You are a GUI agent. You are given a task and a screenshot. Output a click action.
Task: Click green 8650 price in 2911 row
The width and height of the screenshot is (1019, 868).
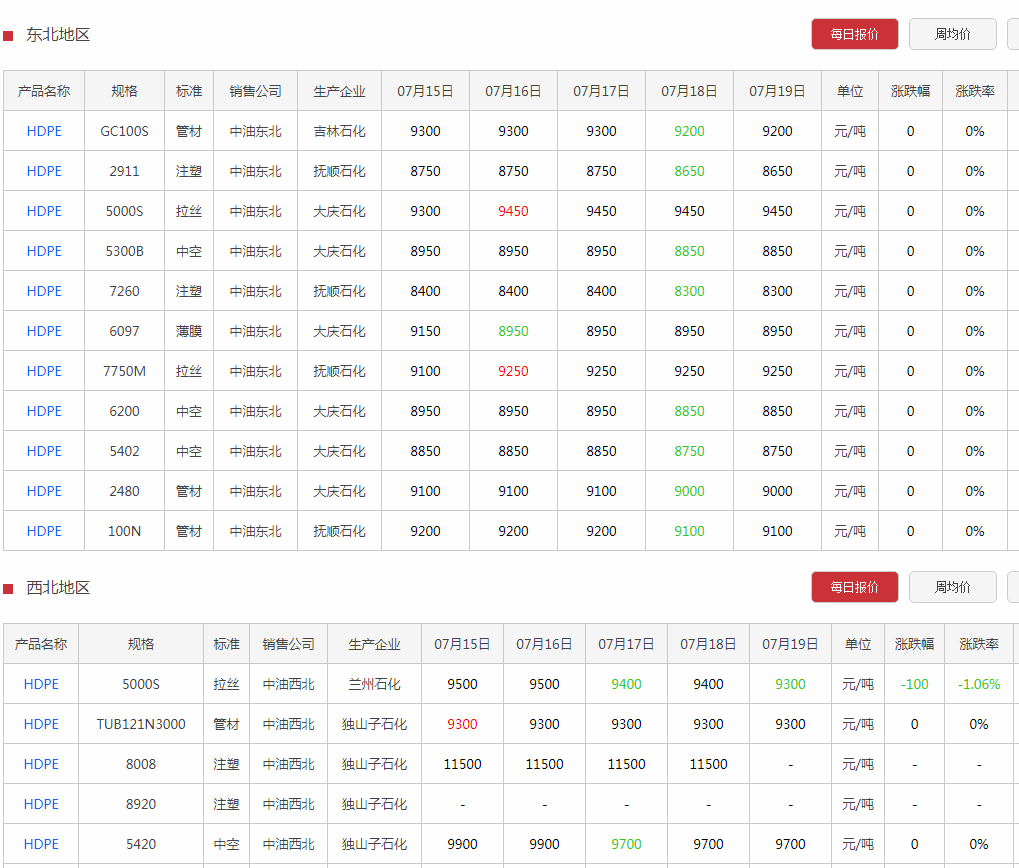(x=689, y=172)
